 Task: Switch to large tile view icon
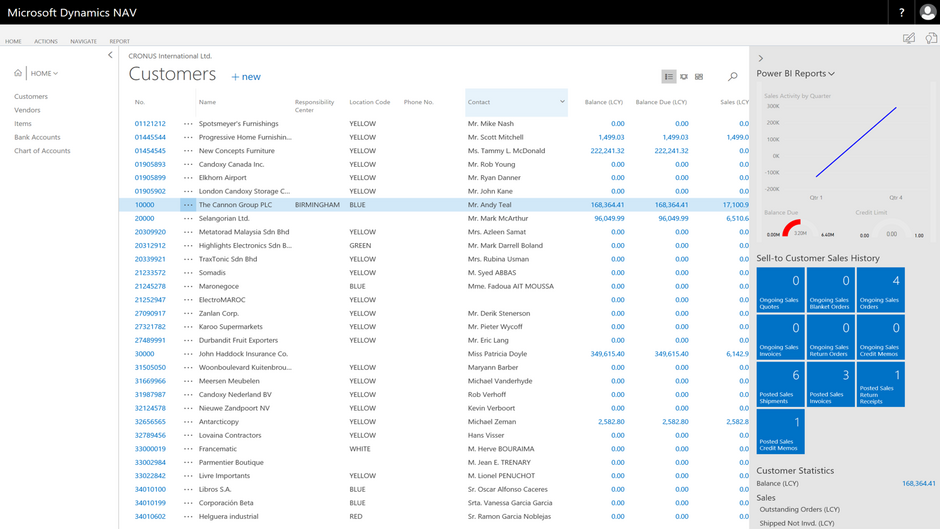[x=699, y=77]
